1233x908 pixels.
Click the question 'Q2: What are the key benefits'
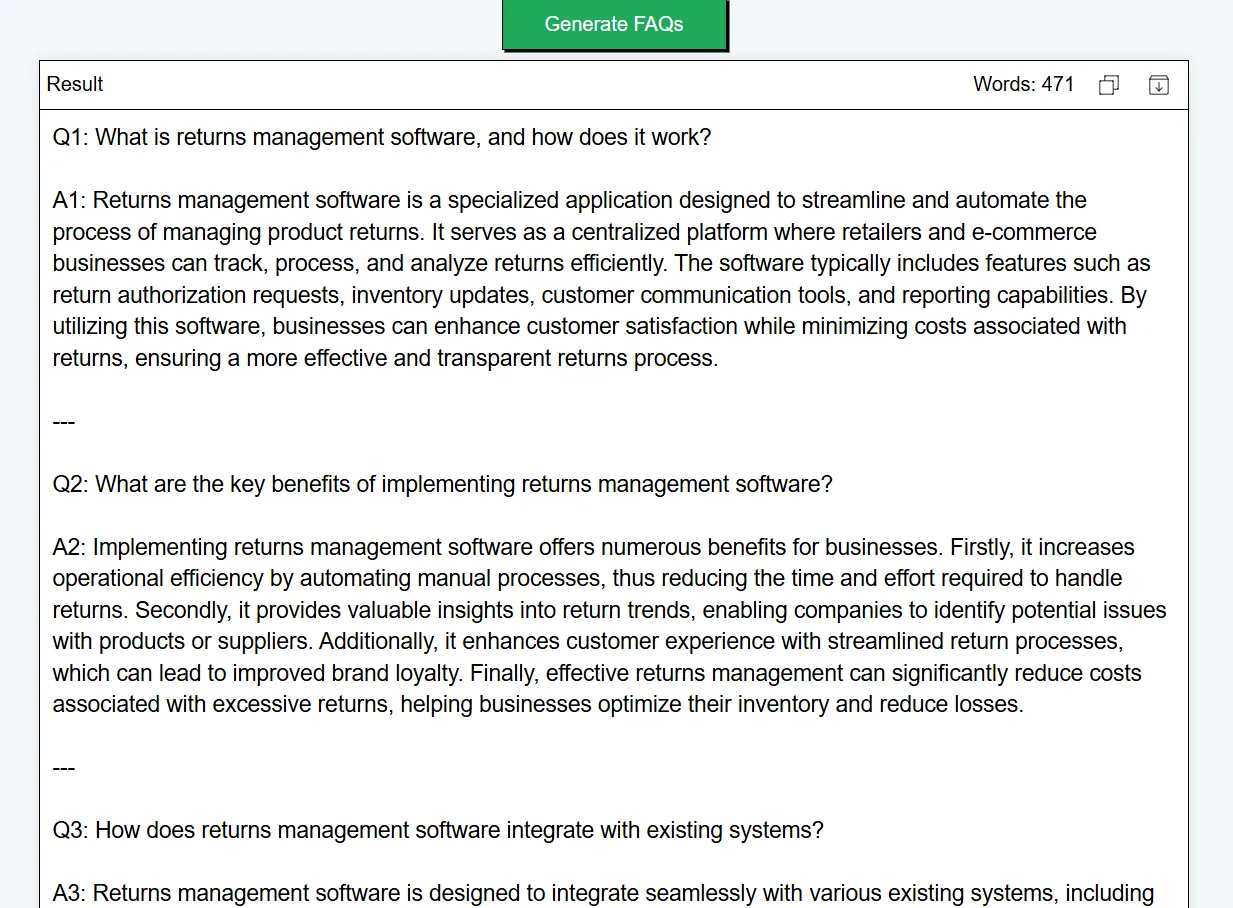pyautogui.click(x=443, y=484)
